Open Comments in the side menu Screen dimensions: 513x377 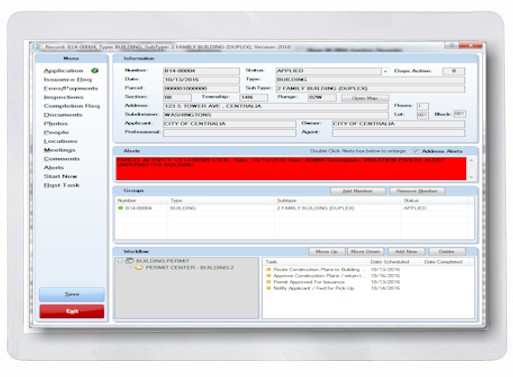click(x=62, y=159)
